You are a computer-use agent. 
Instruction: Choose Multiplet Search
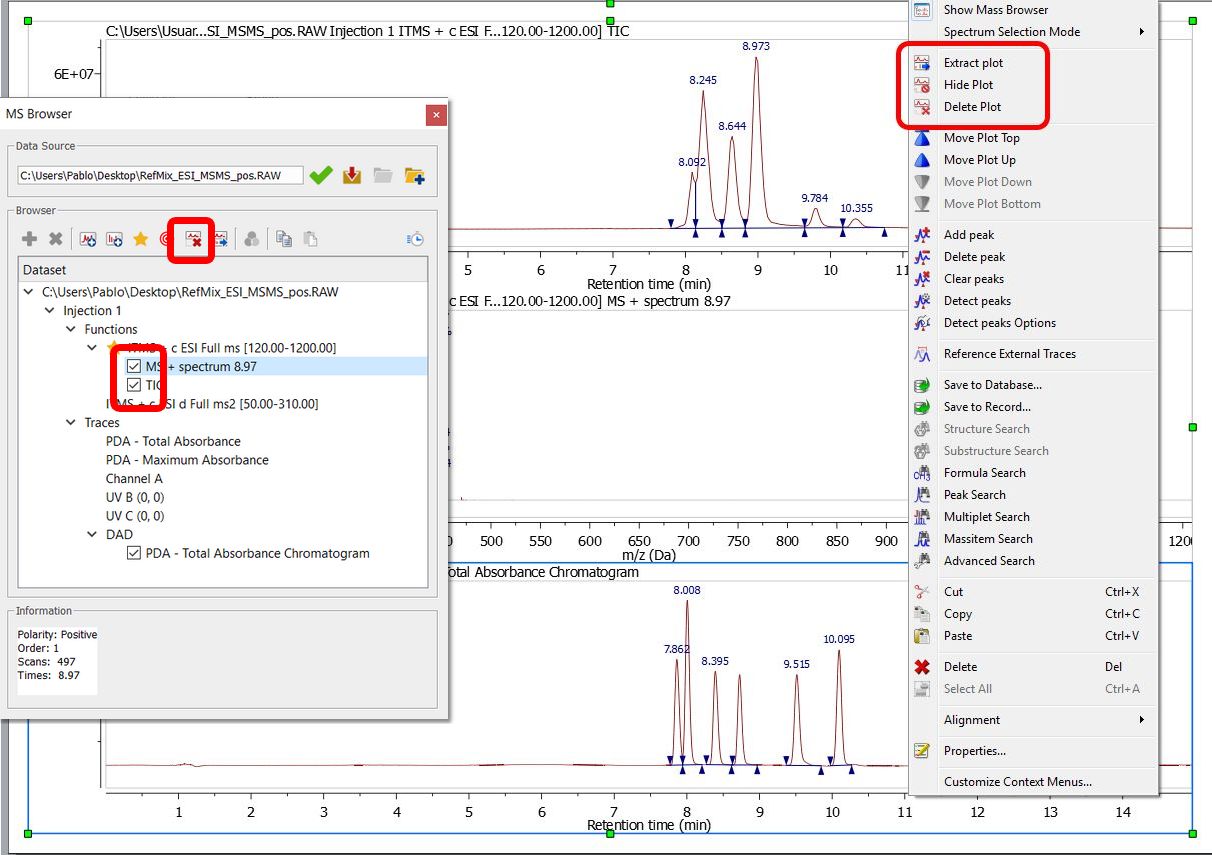(x=1033, y=517)
